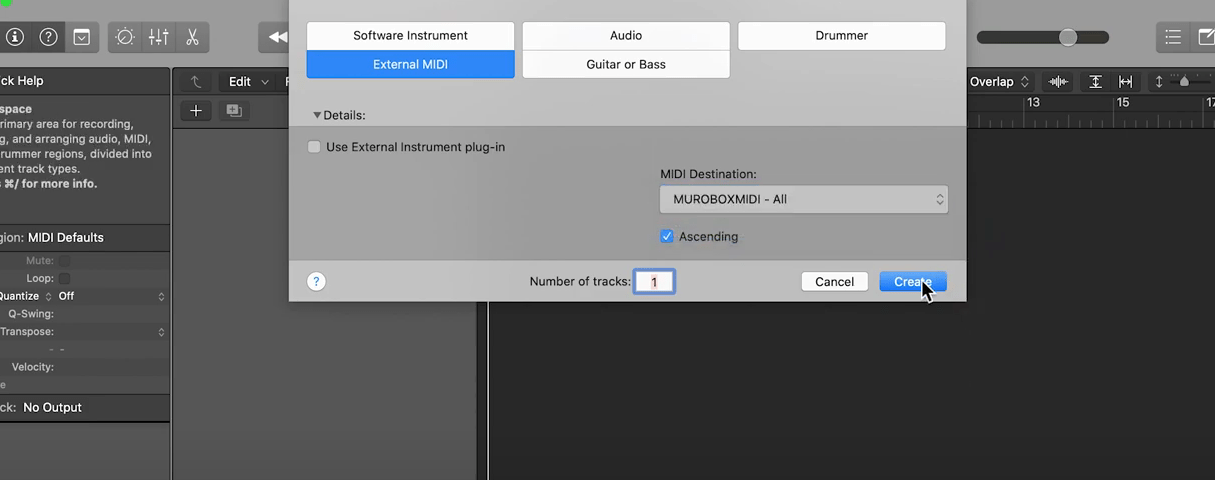Open the Inspector with the info icon
1215x480 pixels.
coord(14,37)
